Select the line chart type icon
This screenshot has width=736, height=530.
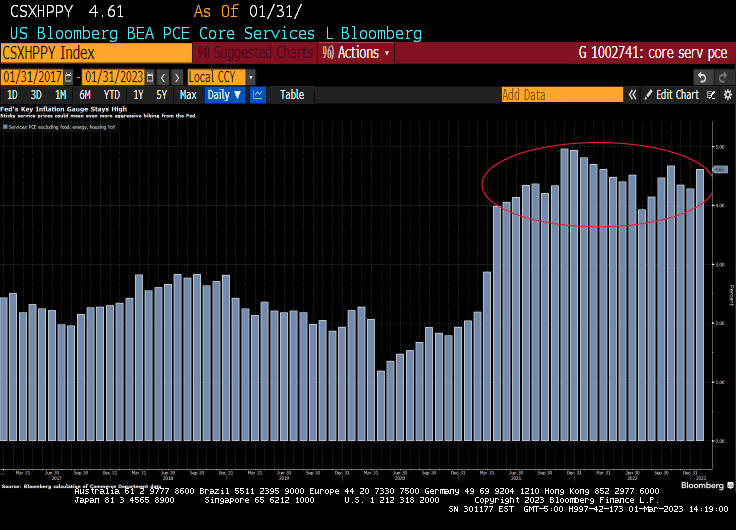click(x=258, y=95)
